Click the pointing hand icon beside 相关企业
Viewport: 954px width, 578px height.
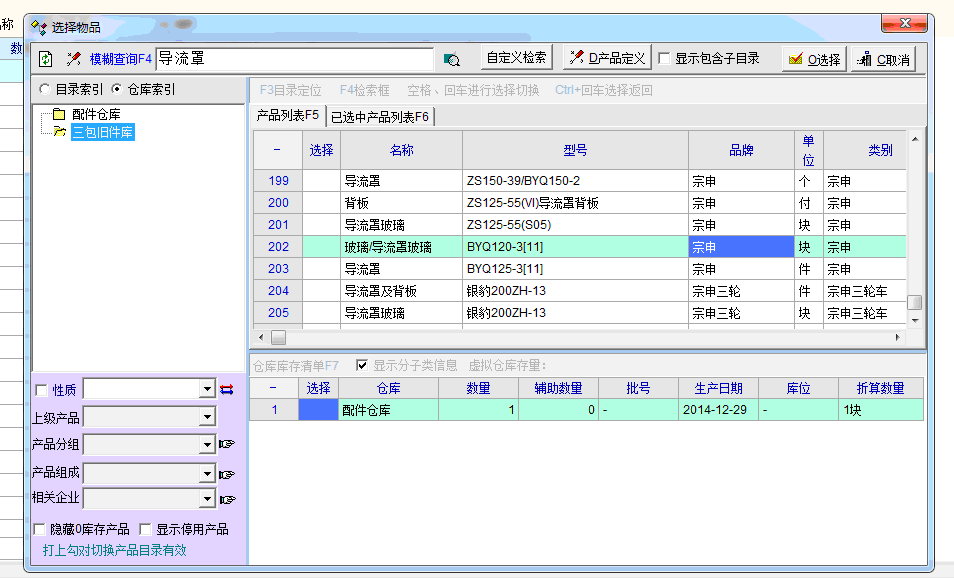click(x=227, y=499)
